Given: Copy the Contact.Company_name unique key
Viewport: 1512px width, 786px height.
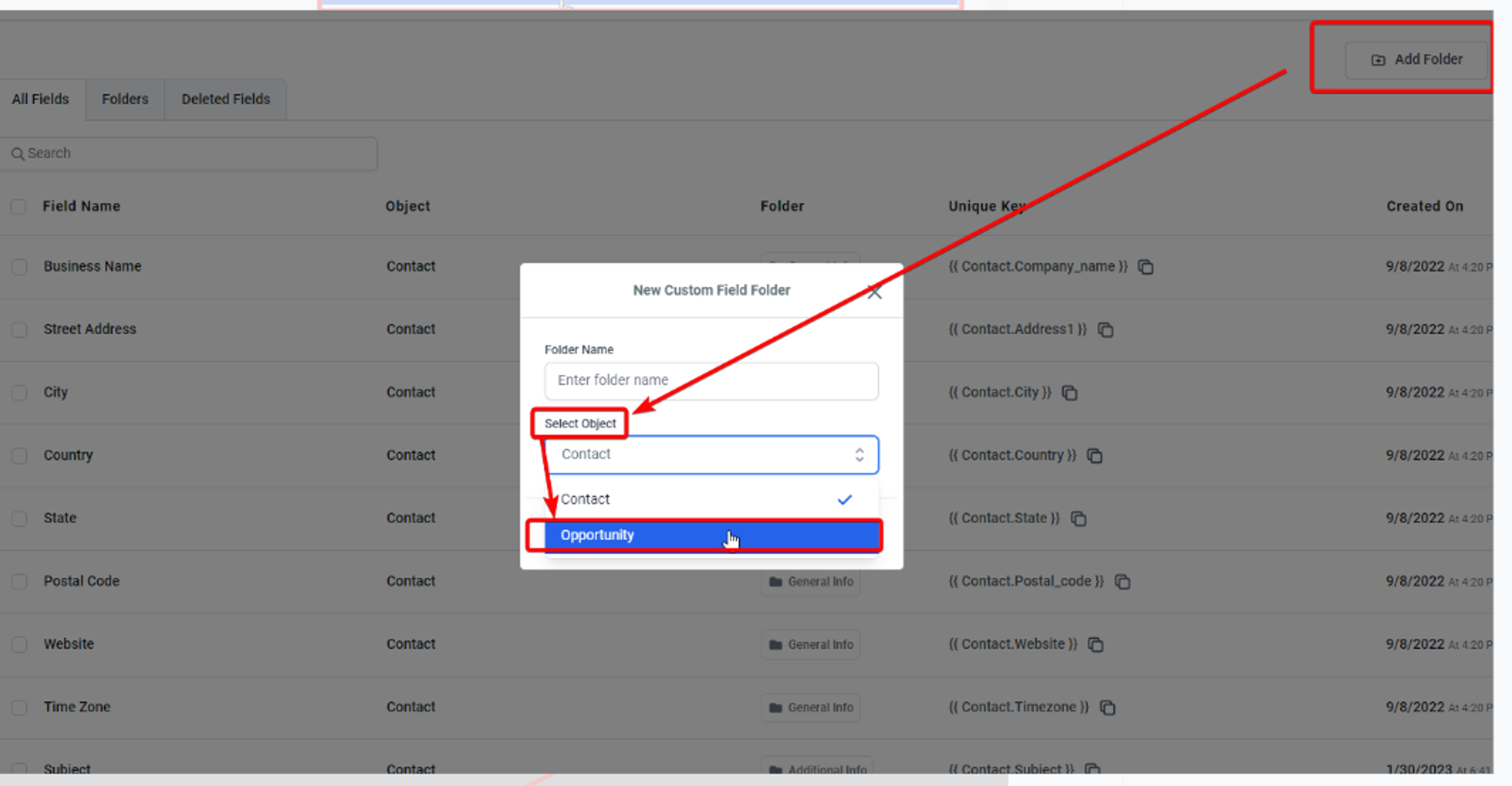Looking at the screenshot, I should coord(1145,267).
